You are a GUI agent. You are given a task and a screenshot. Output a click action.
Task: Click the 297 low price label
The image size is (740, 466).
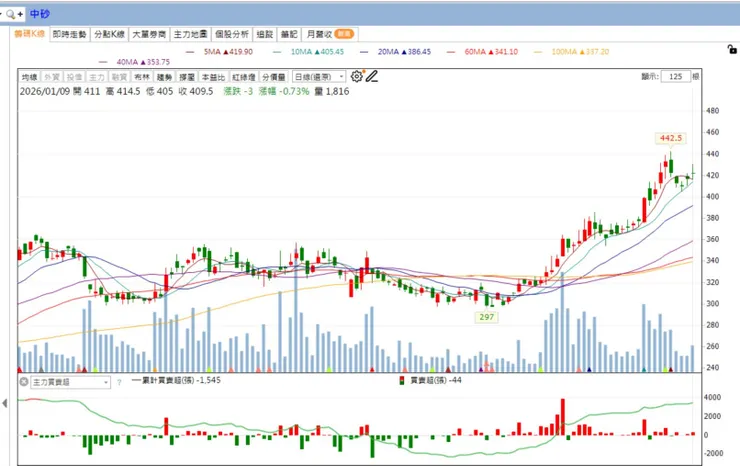click(487, 317)
